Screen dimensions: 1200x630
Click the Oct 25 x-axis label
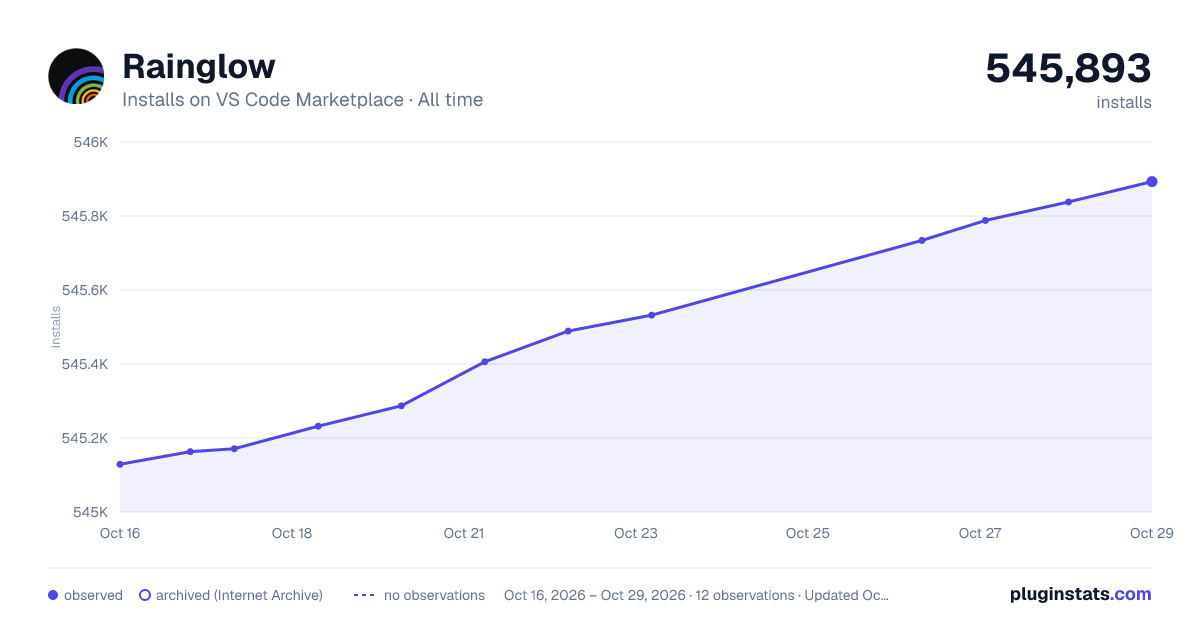click(808, 533)
